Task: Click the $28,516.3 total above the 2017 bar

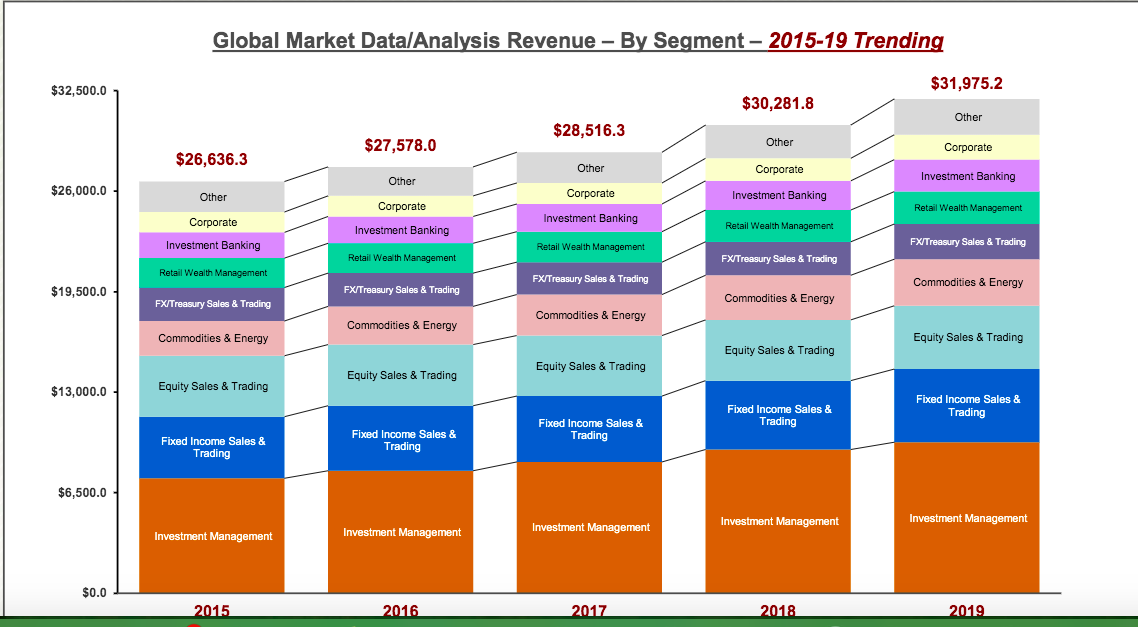Action: point(589,131)
